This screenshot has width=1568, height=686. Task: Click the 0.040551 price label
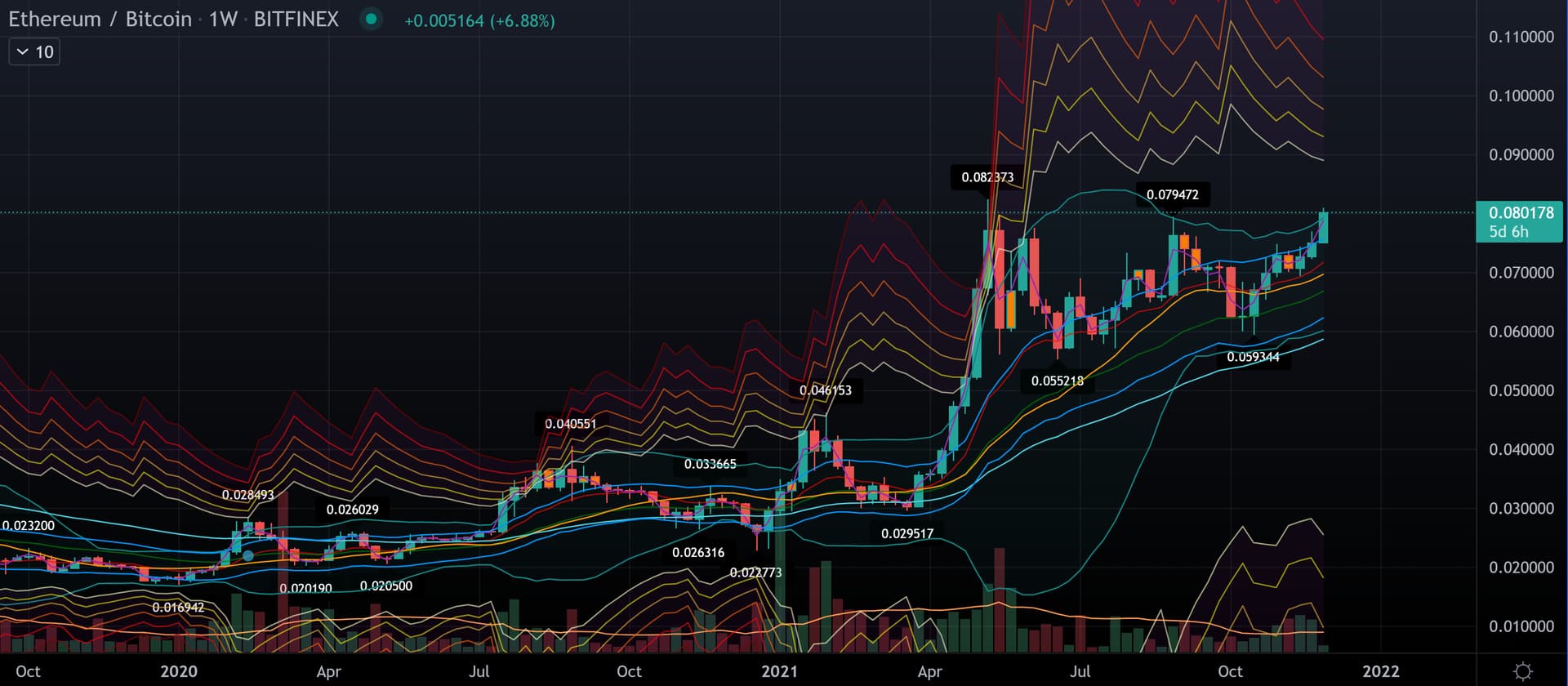(570, 424)
